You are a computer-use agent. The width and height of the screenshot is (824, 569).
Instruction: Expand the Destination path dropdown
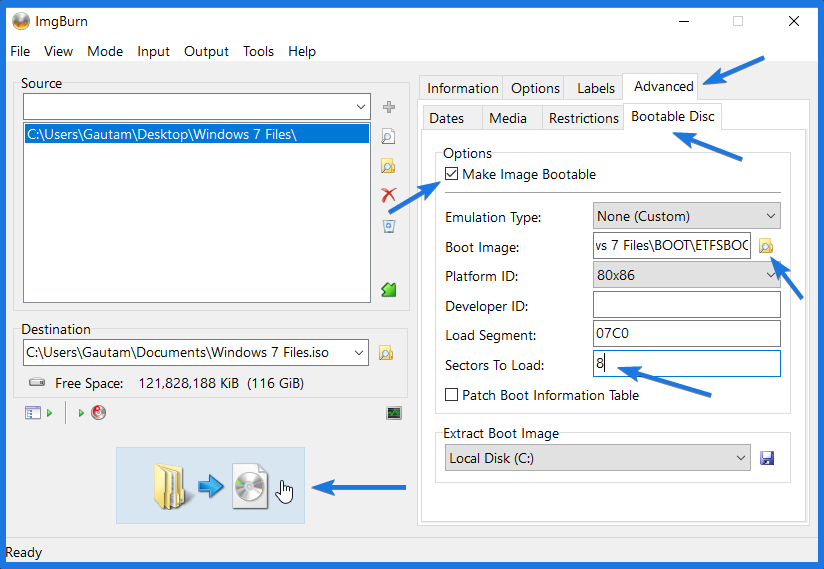(x=359, y=353)
